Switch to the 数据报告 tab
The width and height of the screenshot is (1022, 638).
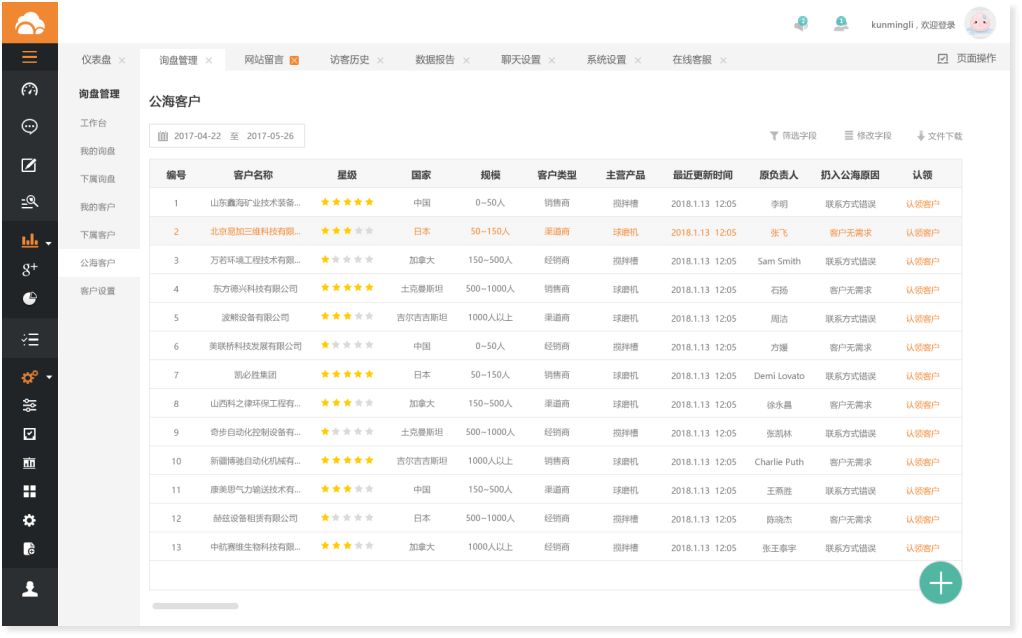point(435,60)
